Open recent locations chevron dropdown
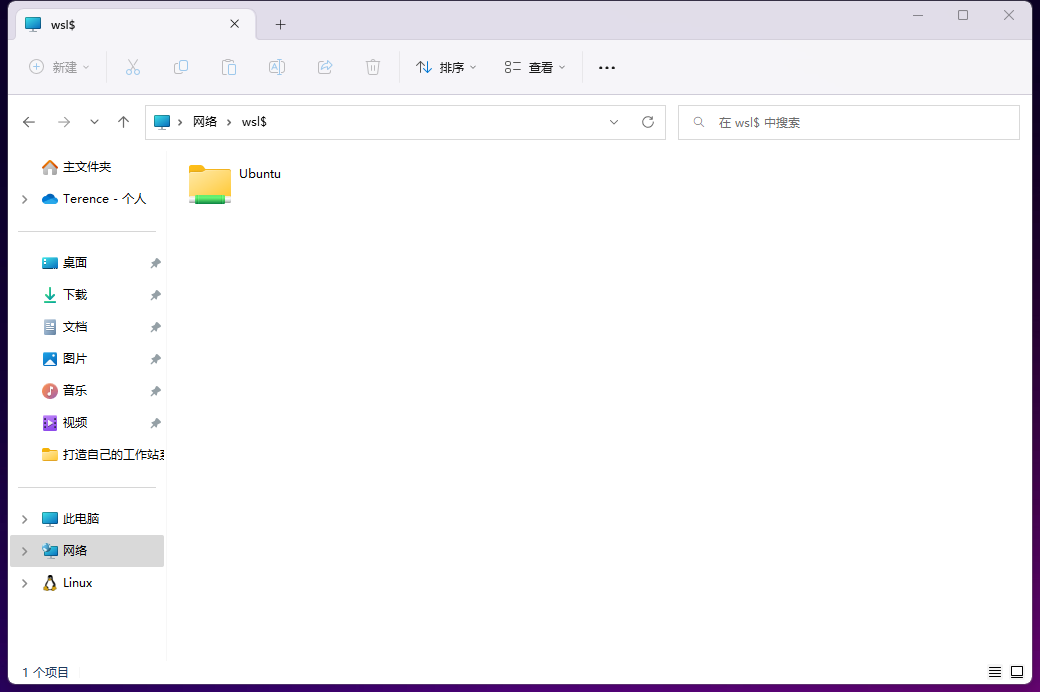The image size is (1040, 692). 94,122
